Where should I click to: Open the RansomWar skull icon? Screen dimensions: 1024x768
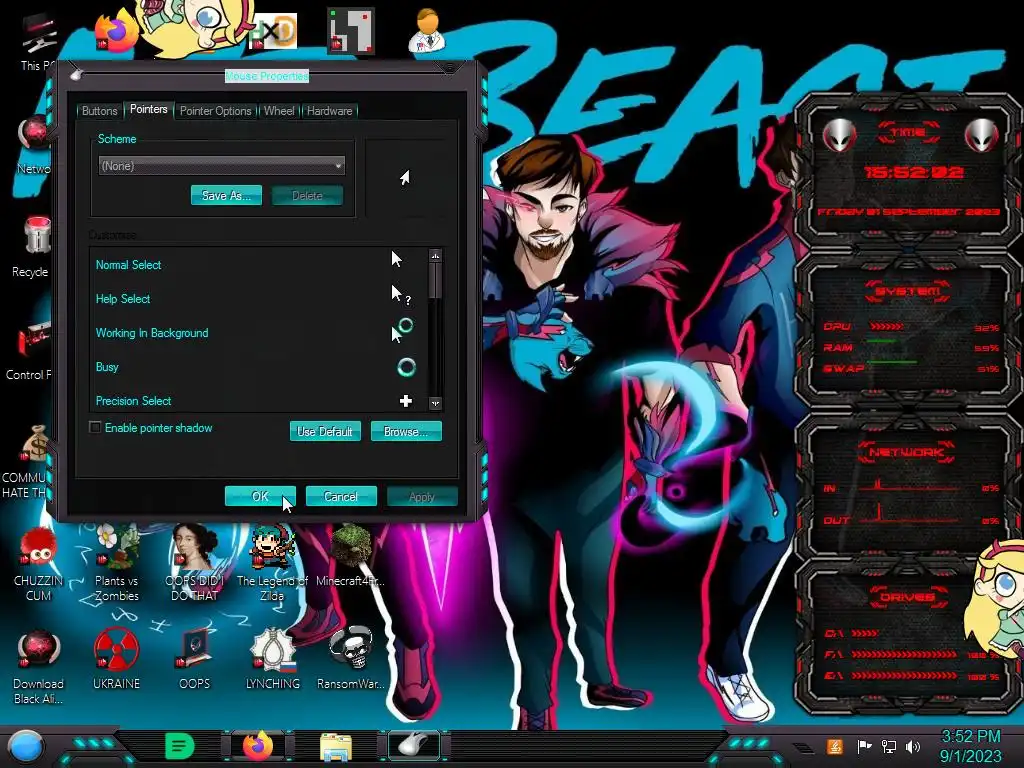pyautogui.click(x=351, y=658)
